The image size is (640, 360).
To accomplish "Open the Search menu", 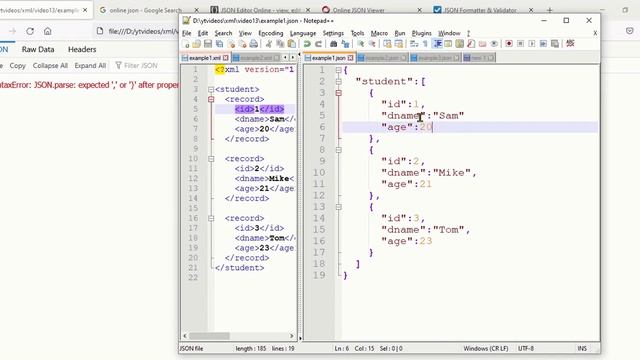I will (x=223, y=33).
